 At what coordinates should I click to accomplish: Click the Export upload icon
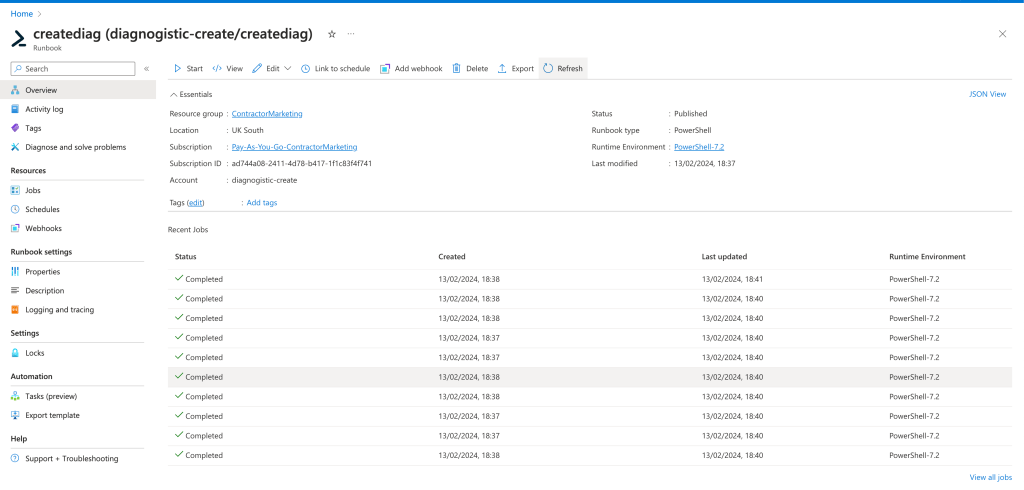tap(502, 69)
